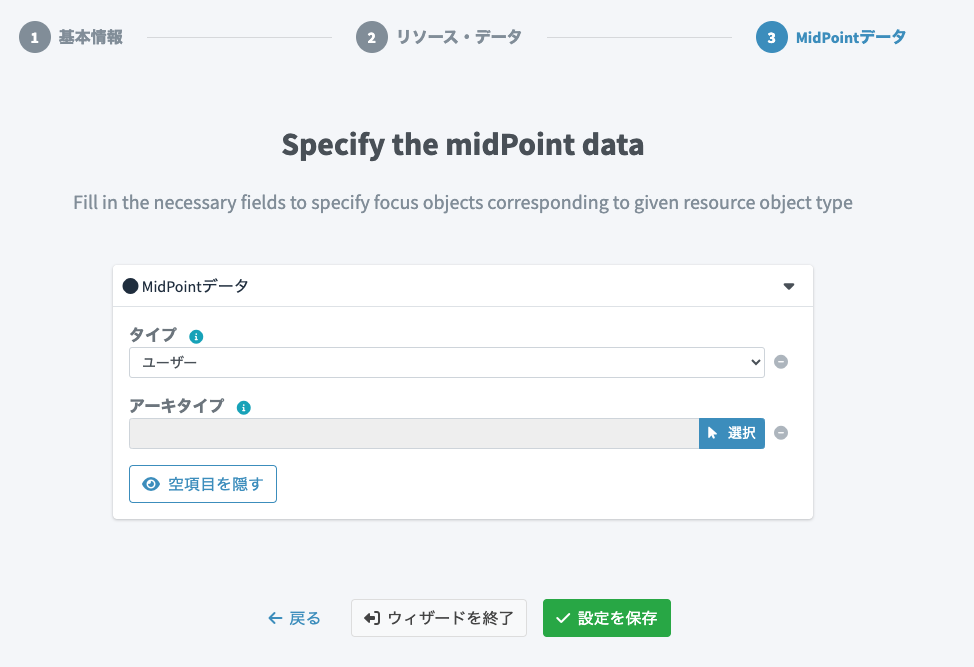Click the step 3 circle icon
The width and height of the screenshot is (974, 667).
(x=771, y=38)
